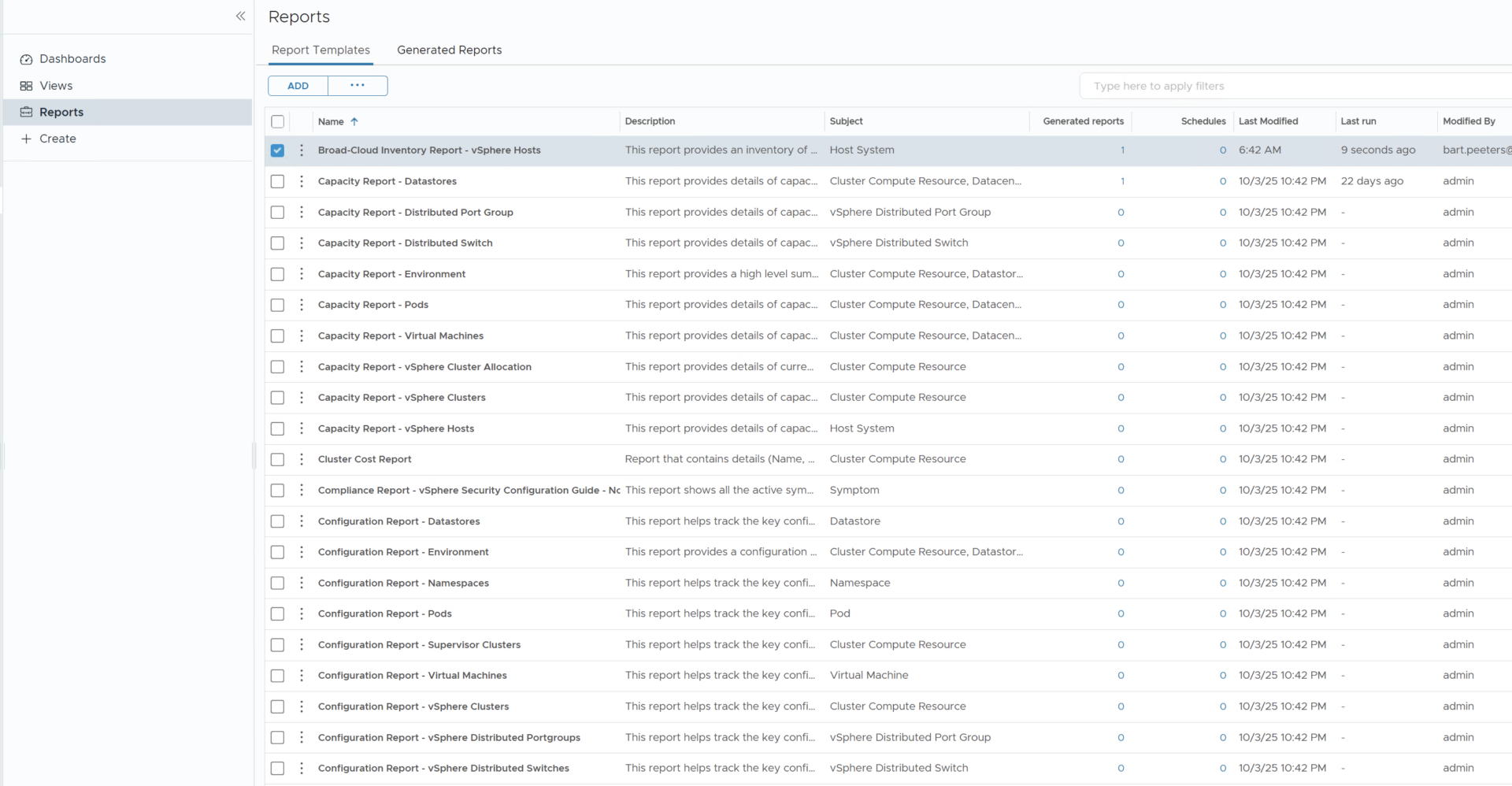The image size is (1512, 786).
Task: Click the ADD button
Action: pyautogui.click(x=298, y=86)
